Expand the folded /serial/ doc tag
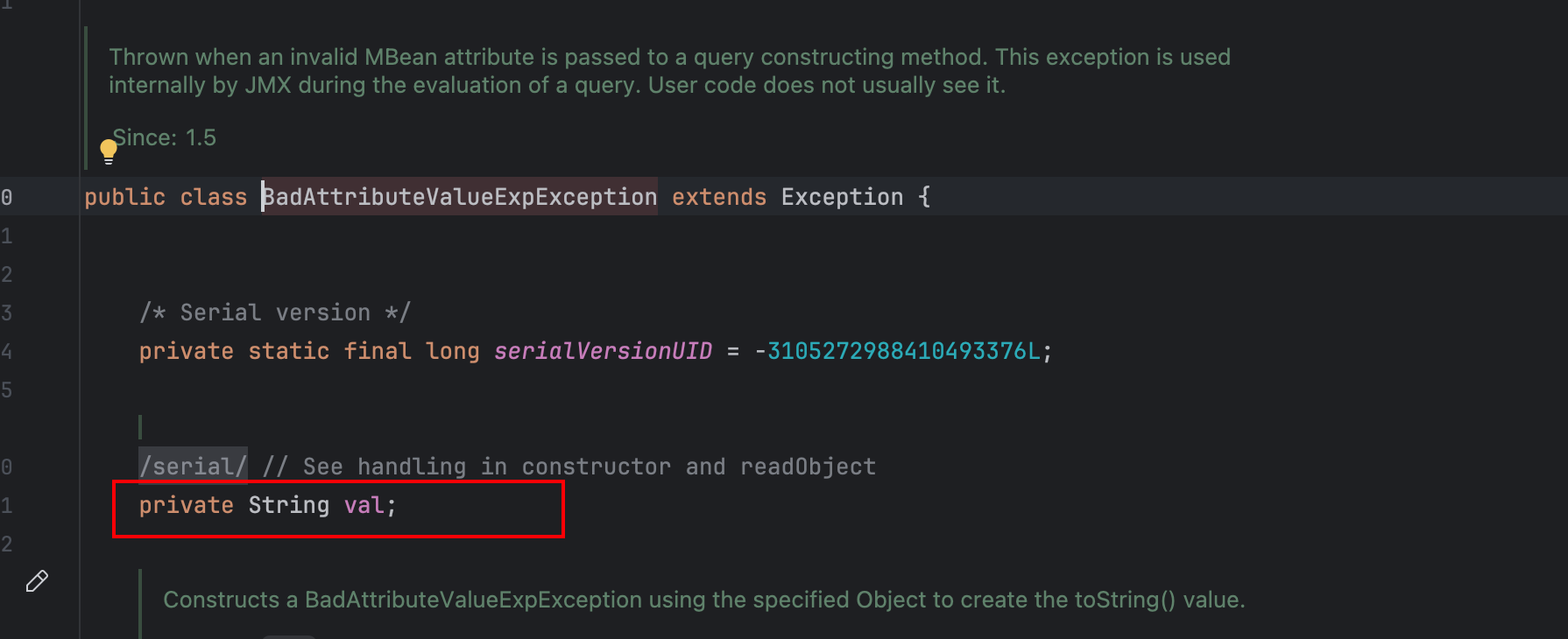Image resolution: width=1568 pixels, height=639 pixels. [x=193, y=467]
